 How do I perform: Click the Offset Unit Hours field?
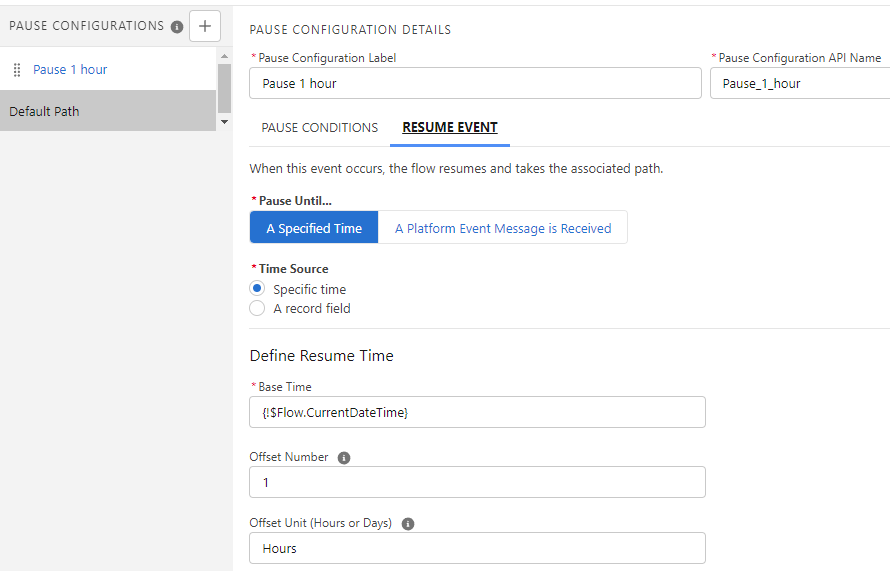477,548
